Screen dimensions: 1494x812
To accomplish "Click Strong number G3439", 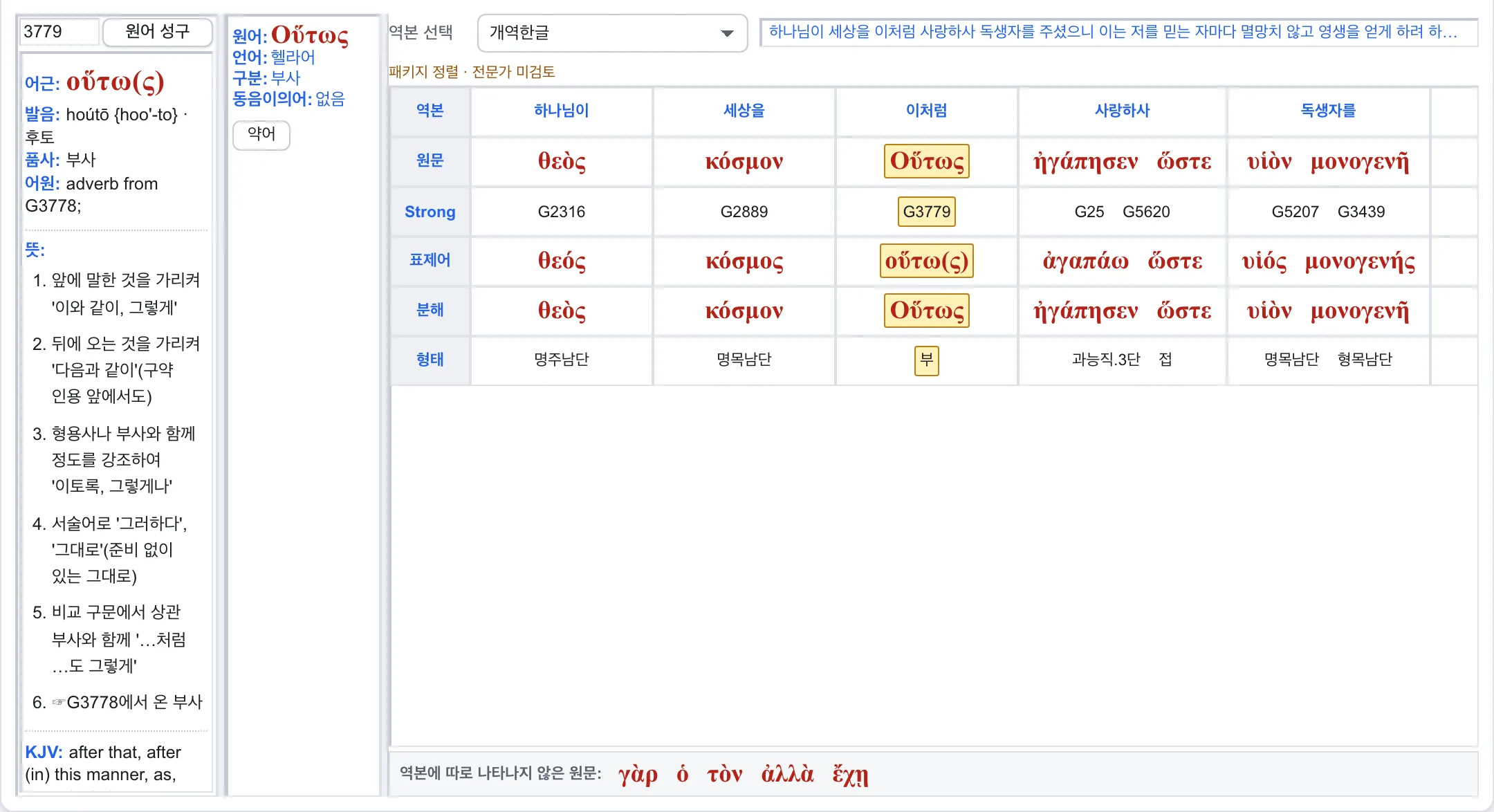I will tap(1361, 212).
